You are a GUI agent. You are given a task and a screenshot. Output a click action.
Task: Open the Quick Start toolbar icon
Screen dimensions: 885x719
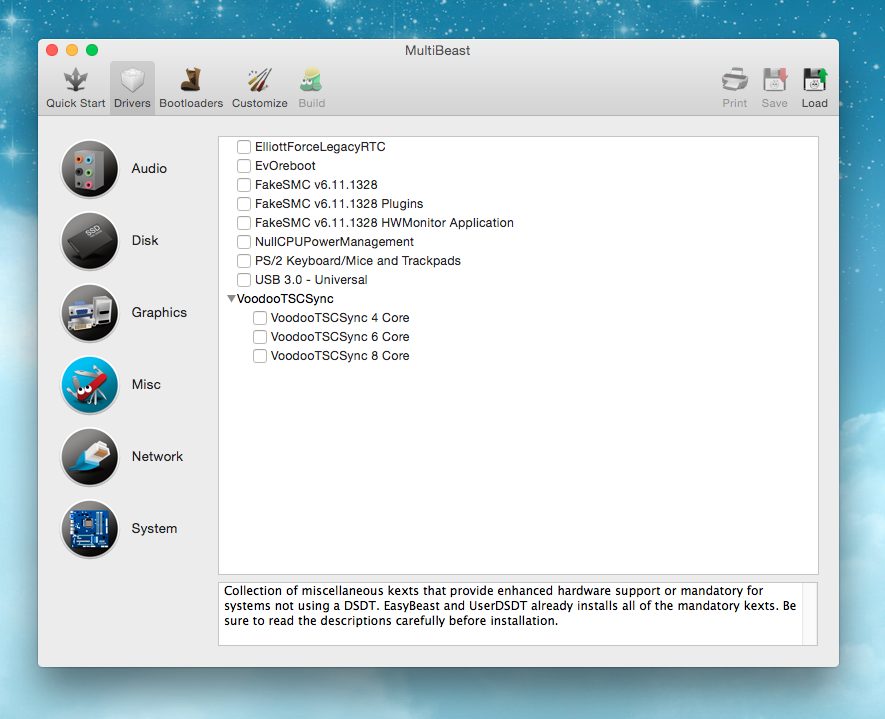(x=76, y=80)
